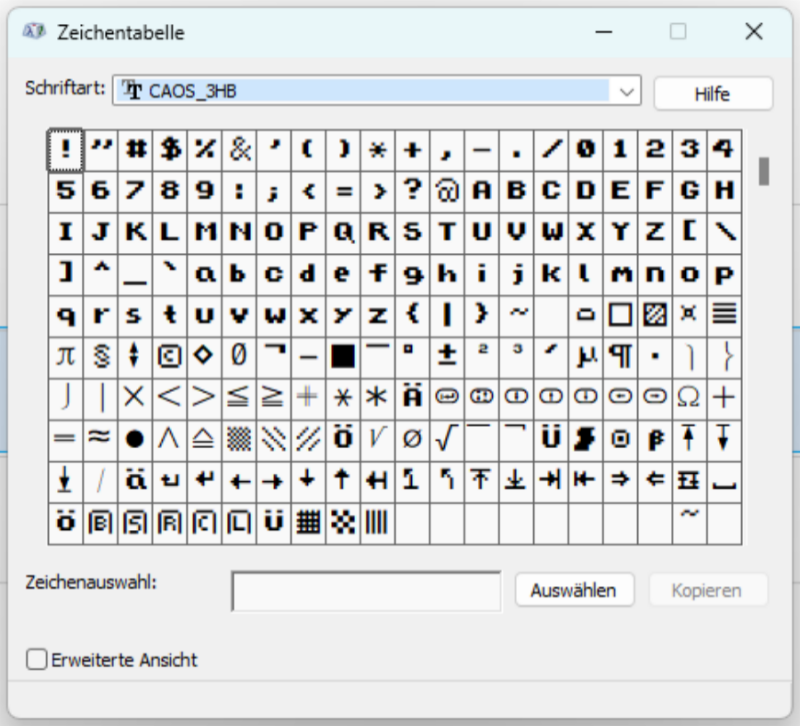
Task: Select the filled black circle character
Action: click(134, 438)
